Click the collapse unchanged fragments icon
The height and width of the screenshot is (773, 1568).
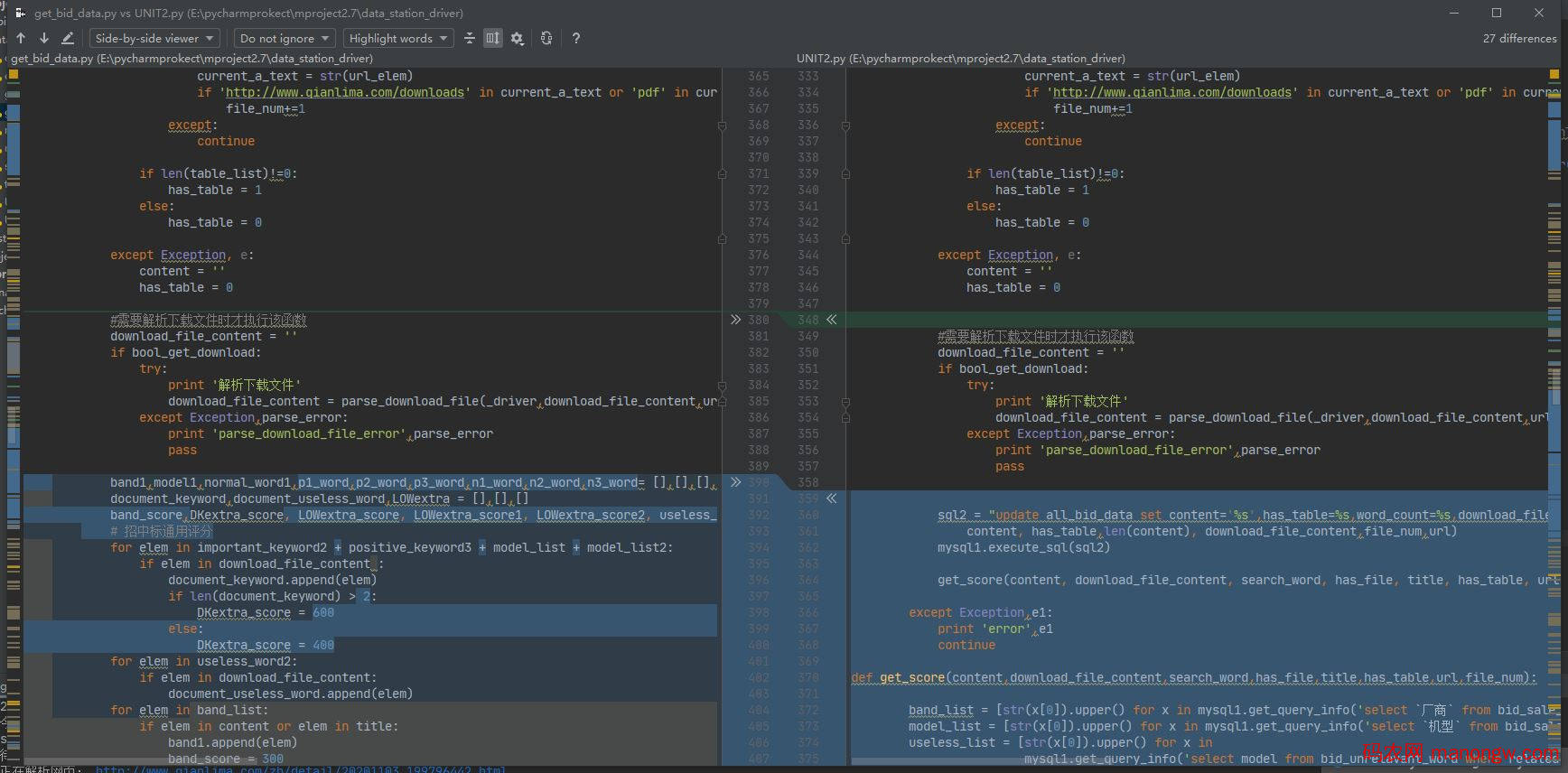click(x=469, y=38)
